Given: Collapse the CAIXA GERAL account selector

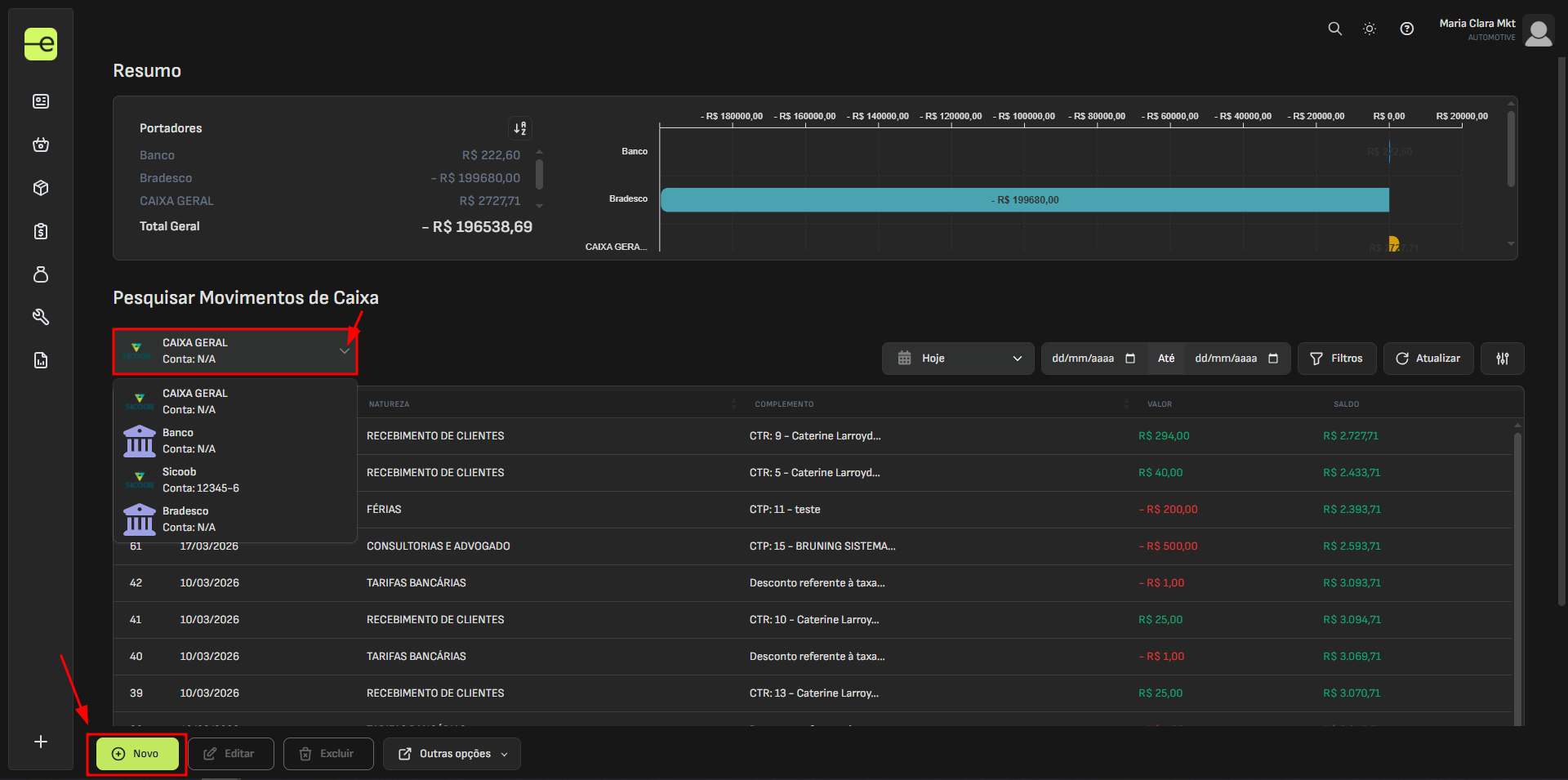Looking at the screenshot, I should 235,351.
